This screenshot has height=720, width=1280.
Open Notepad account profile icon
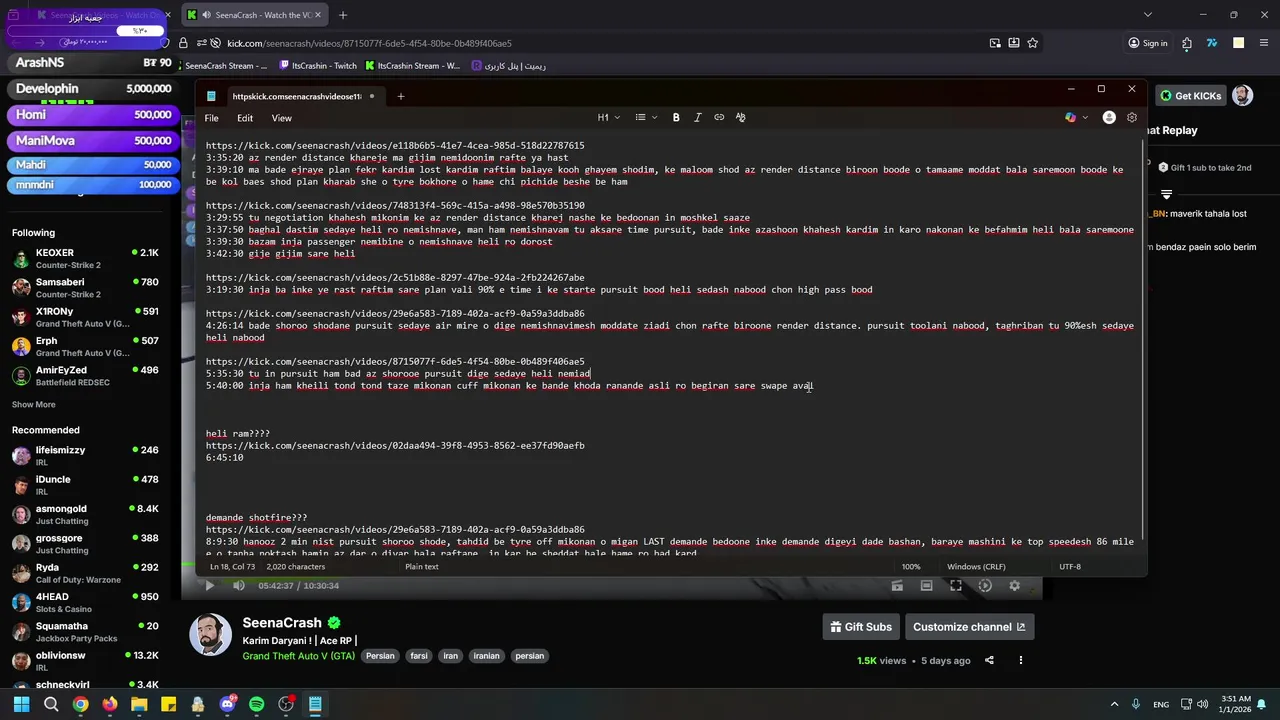1109,117
